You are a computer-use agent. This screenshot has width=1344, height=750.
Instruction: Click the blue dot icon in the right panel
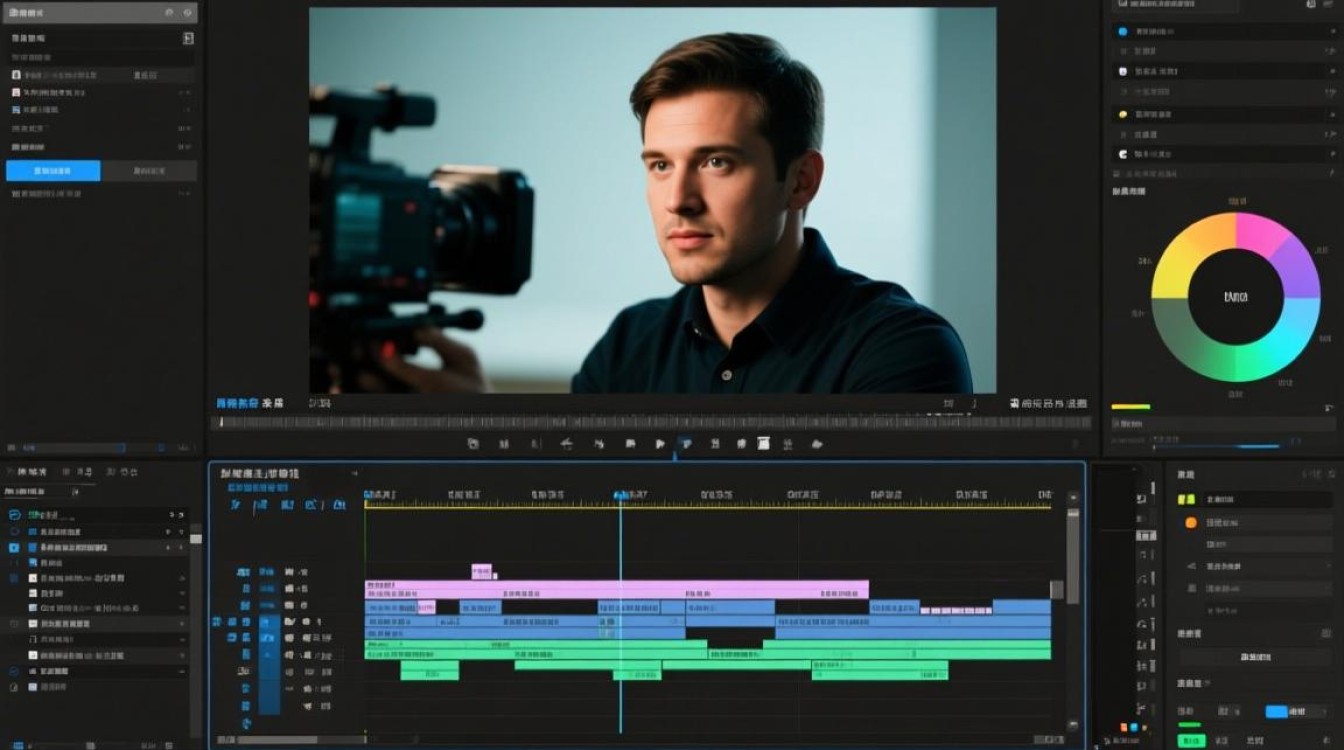1122,32
